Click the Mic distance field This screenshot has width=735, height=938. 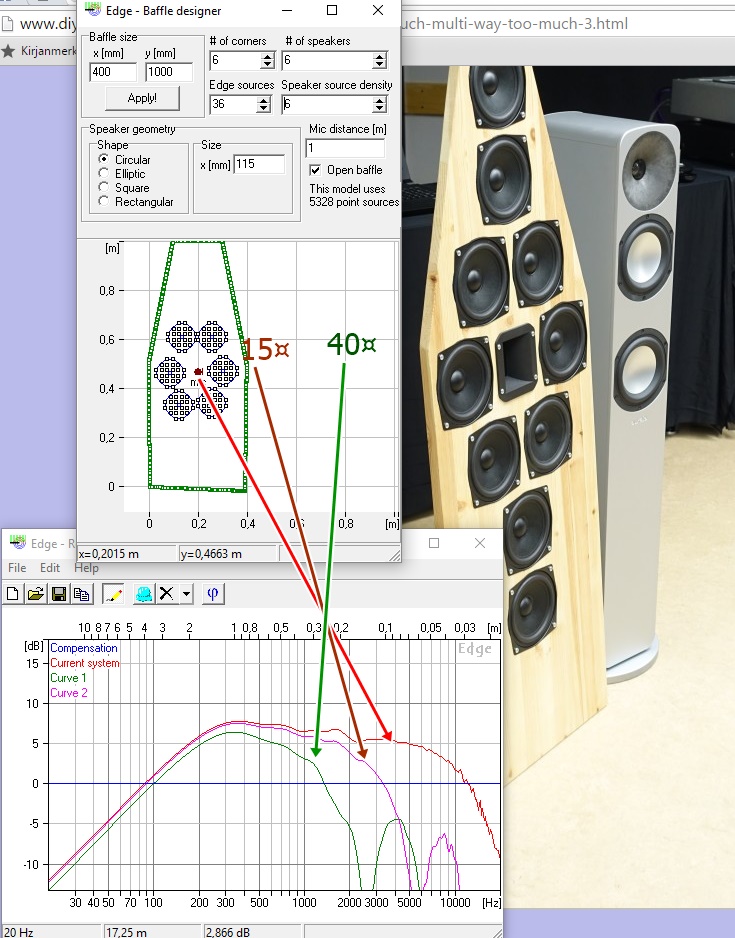pyautogui.click(x=344, y=148)
